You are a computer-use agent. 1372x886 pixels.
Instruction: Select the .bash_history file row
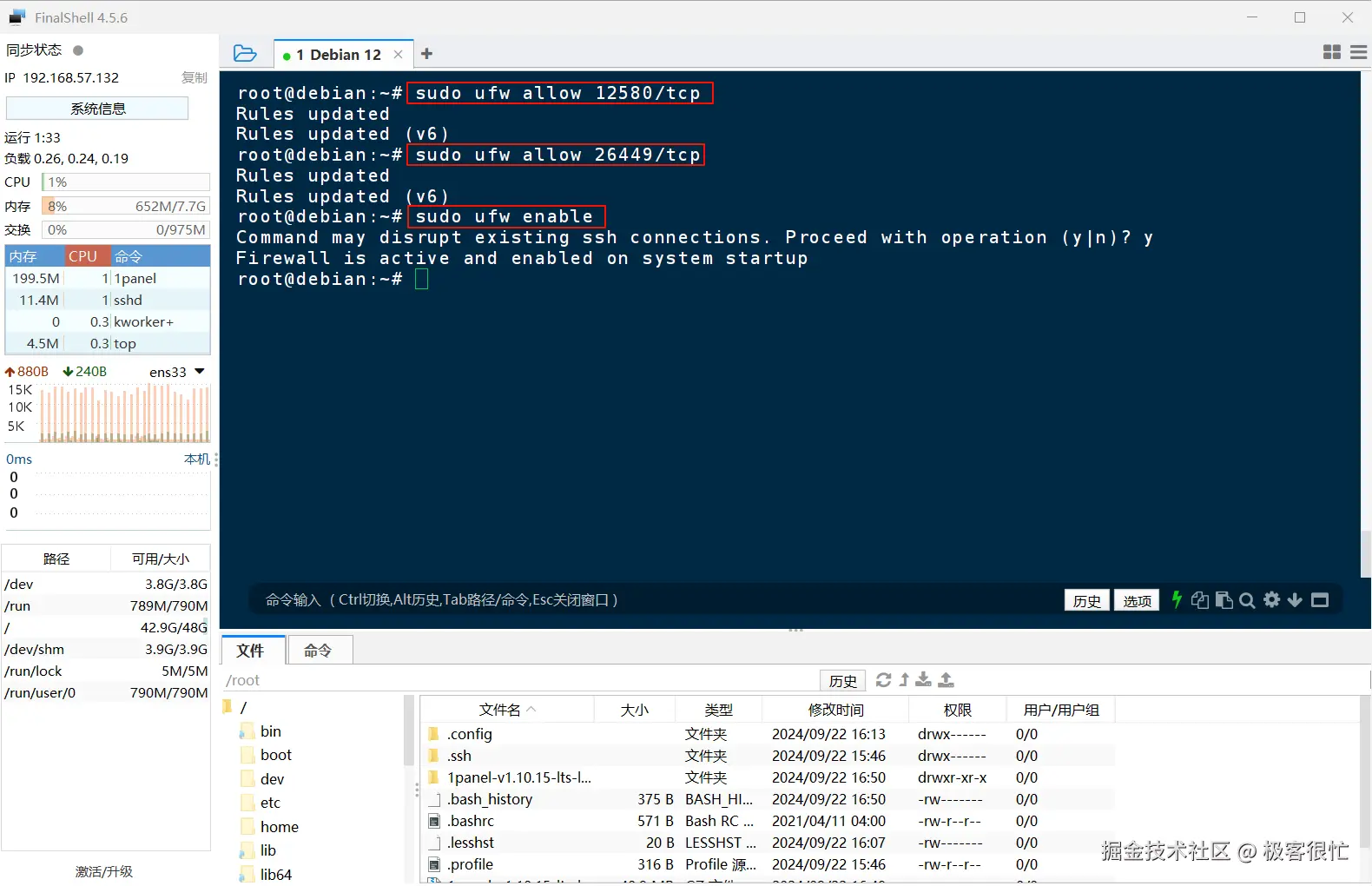pyautogui.click(x=768, y=799)
